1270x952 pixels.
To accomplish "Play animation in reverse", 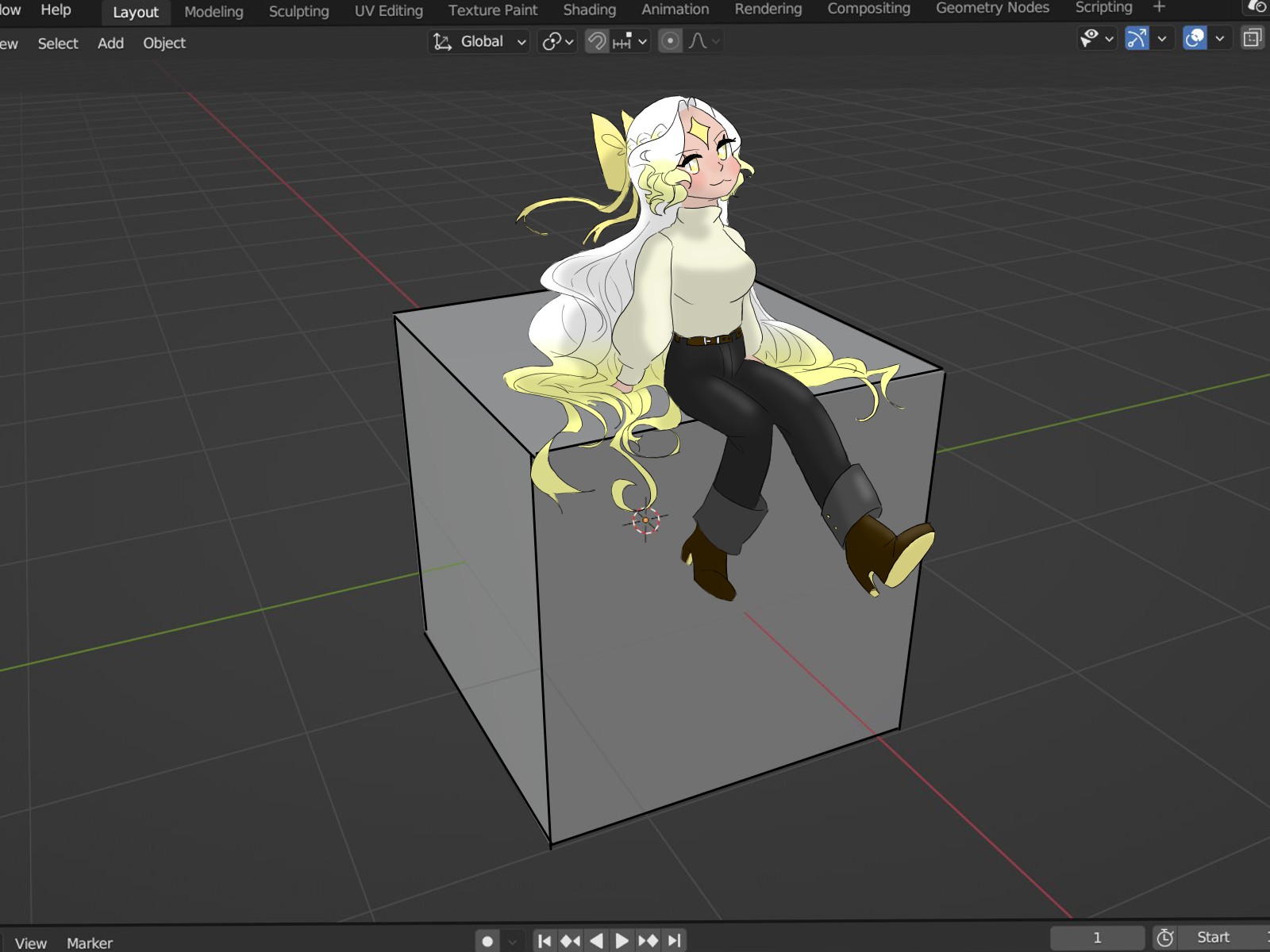I will (596, 941).
